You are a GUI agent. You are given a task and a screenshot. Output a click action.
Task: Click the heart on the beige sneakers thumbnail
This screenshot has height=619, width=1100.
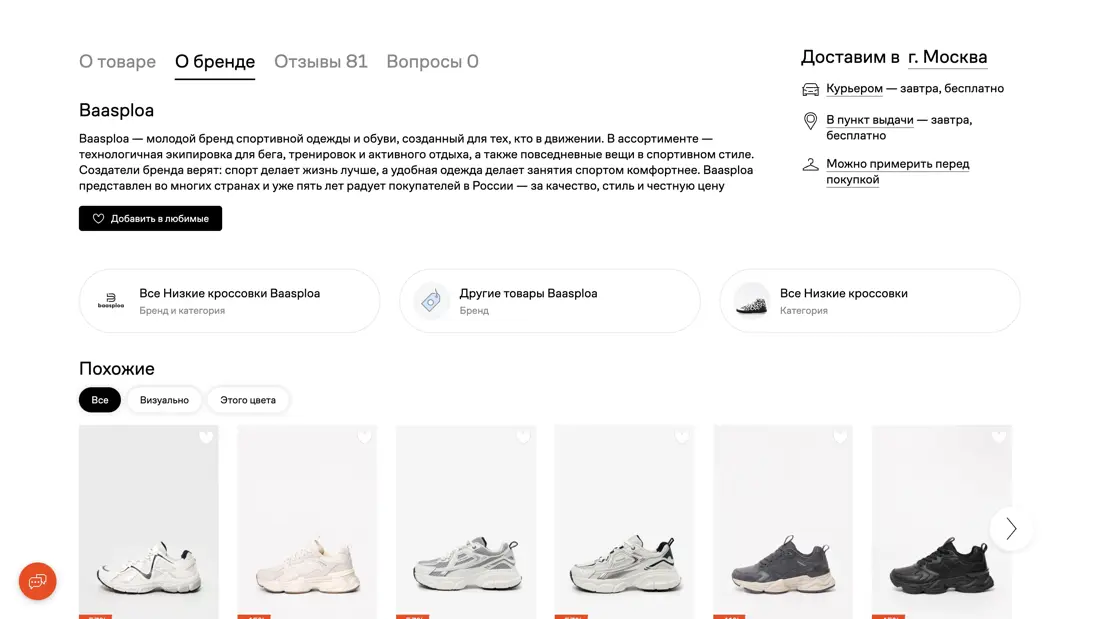click(x=364, y=437)
